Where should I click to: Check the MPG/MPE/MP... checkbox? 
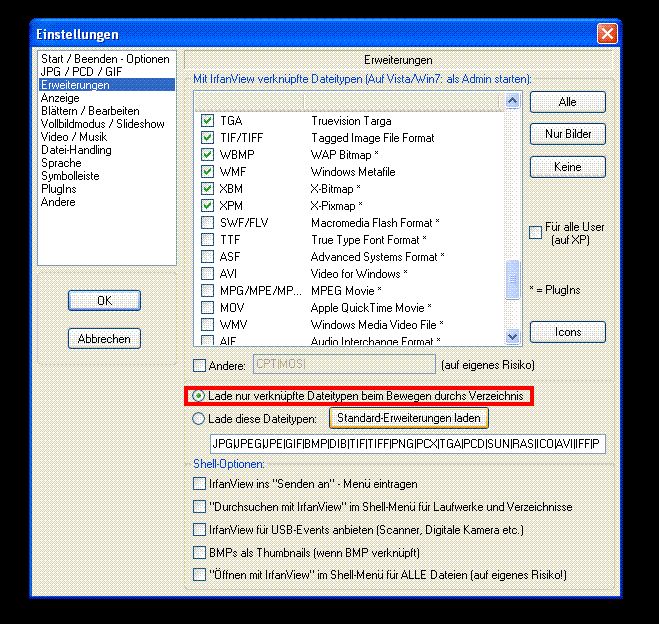[207, 290]
